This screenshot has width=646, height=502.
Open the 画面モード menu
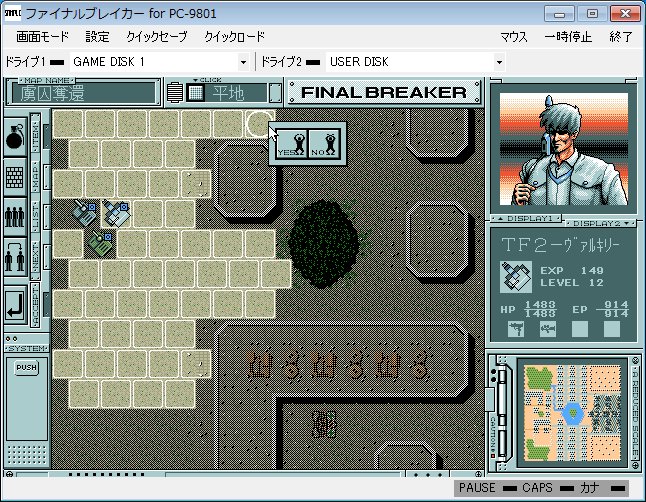[42, 37]
